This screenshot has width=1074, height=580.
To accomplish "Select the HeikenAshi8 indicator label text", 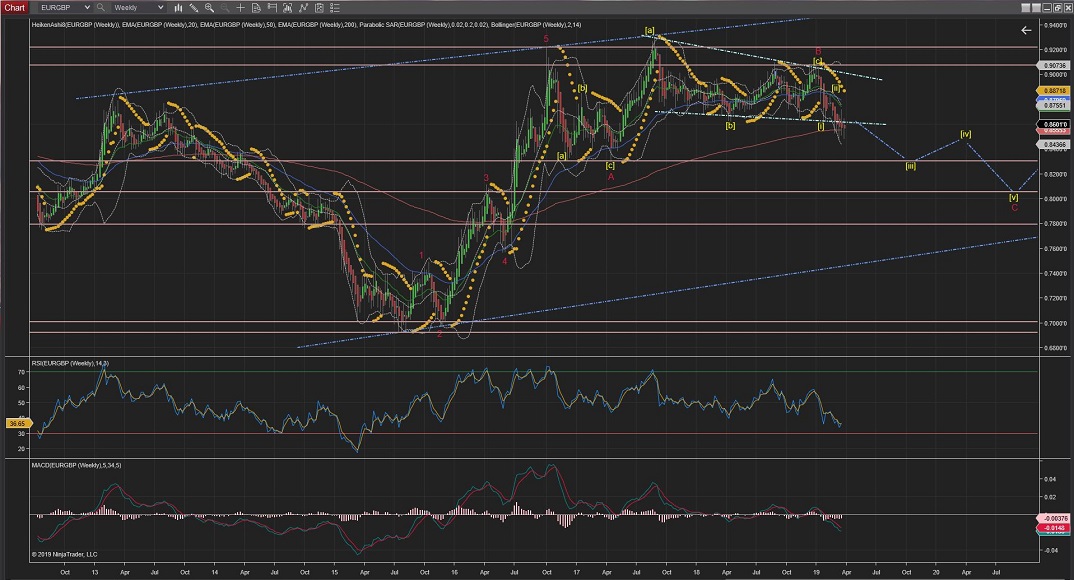I will coord(75,25).
